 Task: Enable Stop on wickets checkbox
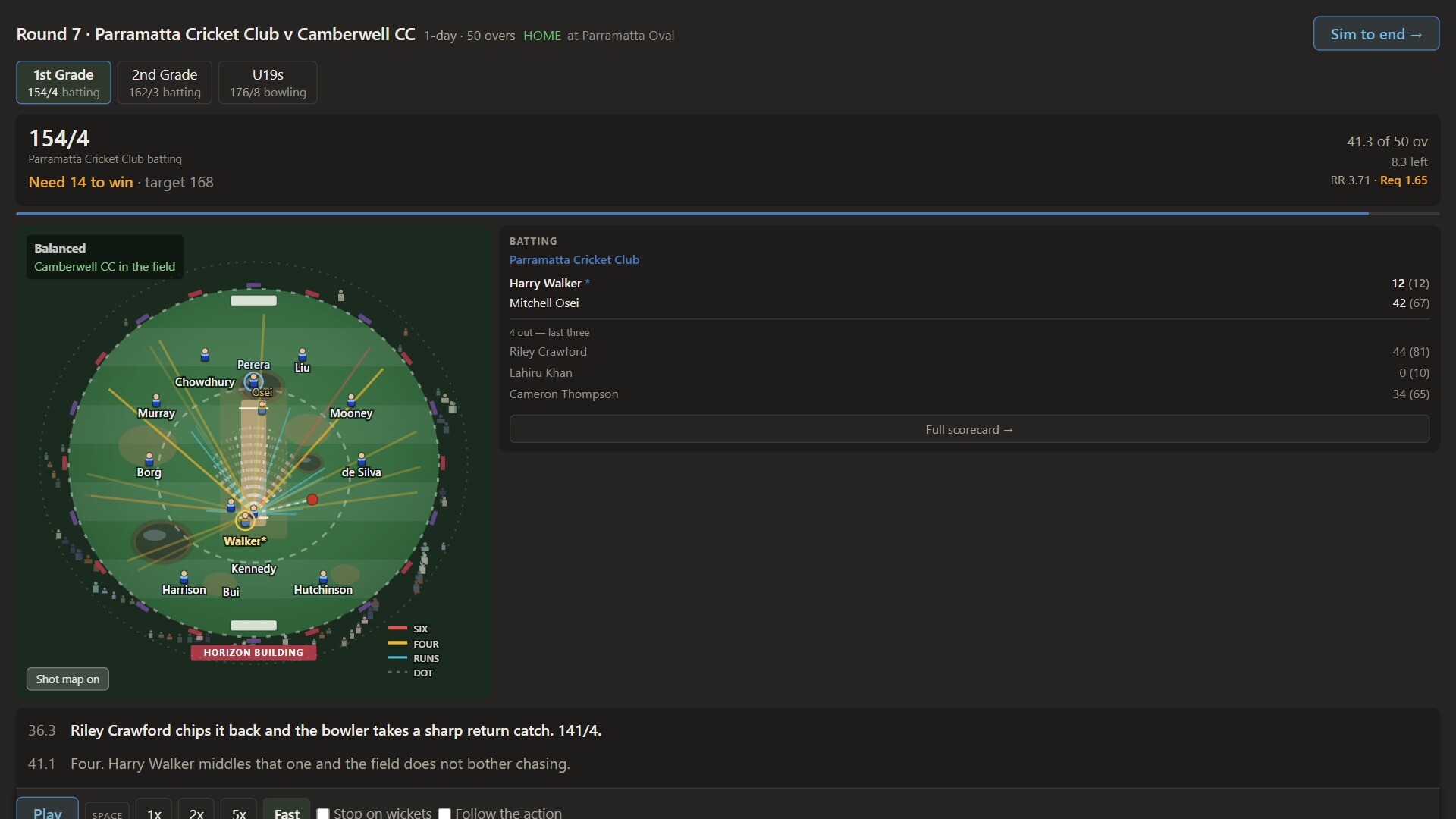[x=323, y=814]
